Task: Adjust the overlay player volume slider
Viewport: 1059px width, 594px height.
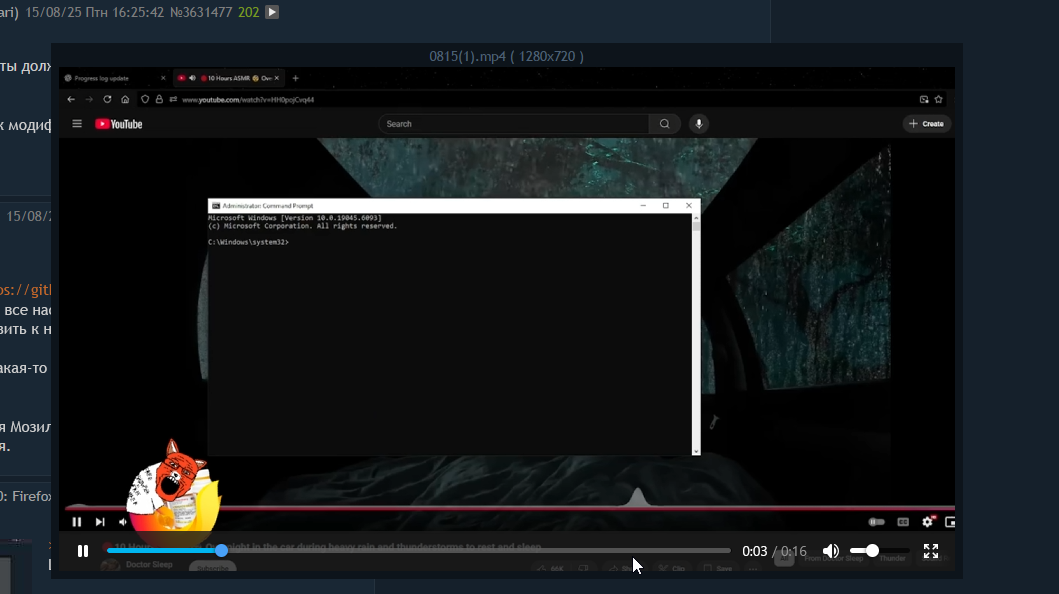Action: point(877,551)
